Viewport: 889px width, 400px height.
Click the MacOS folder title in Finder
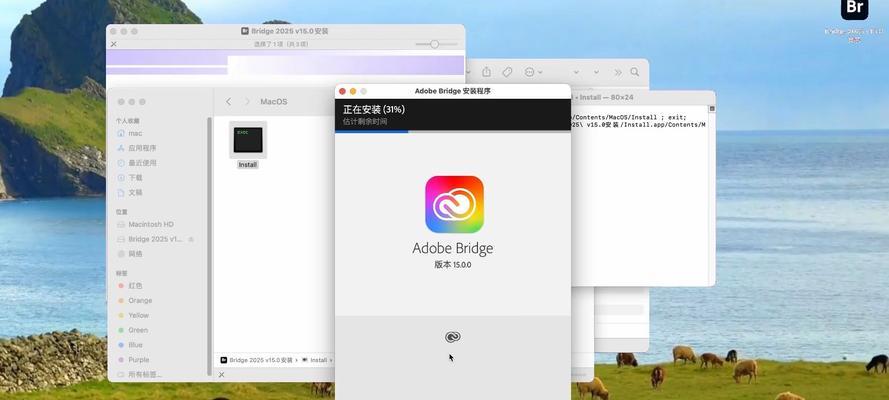coord(273,101)
